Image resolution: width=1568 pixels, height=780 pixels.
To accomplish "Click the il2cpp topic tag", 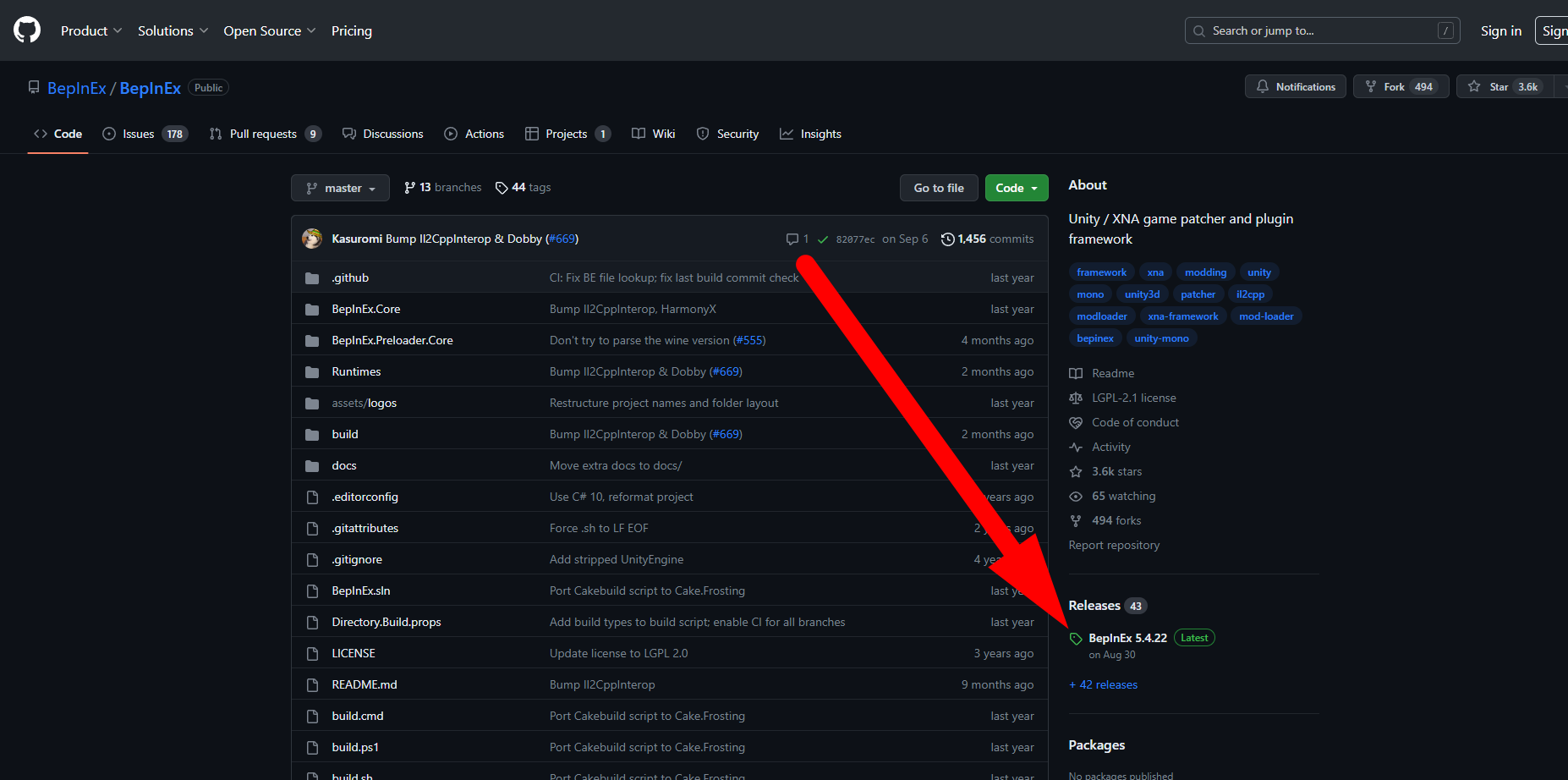I will click(1250, 294).
